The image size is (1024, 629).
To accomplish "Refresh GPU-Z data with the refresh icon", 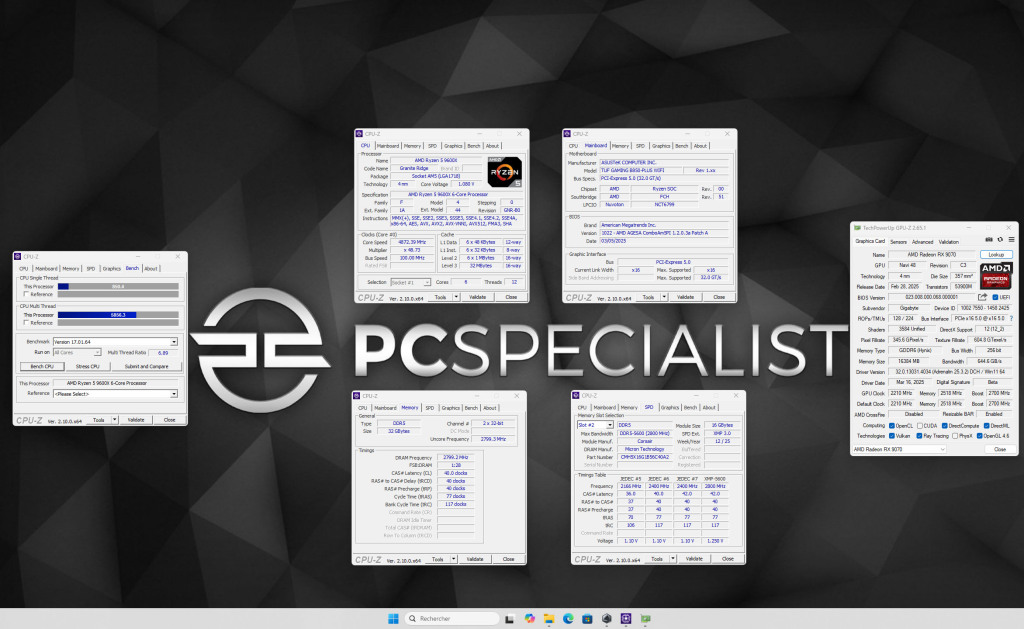I will pos(1000,240).
